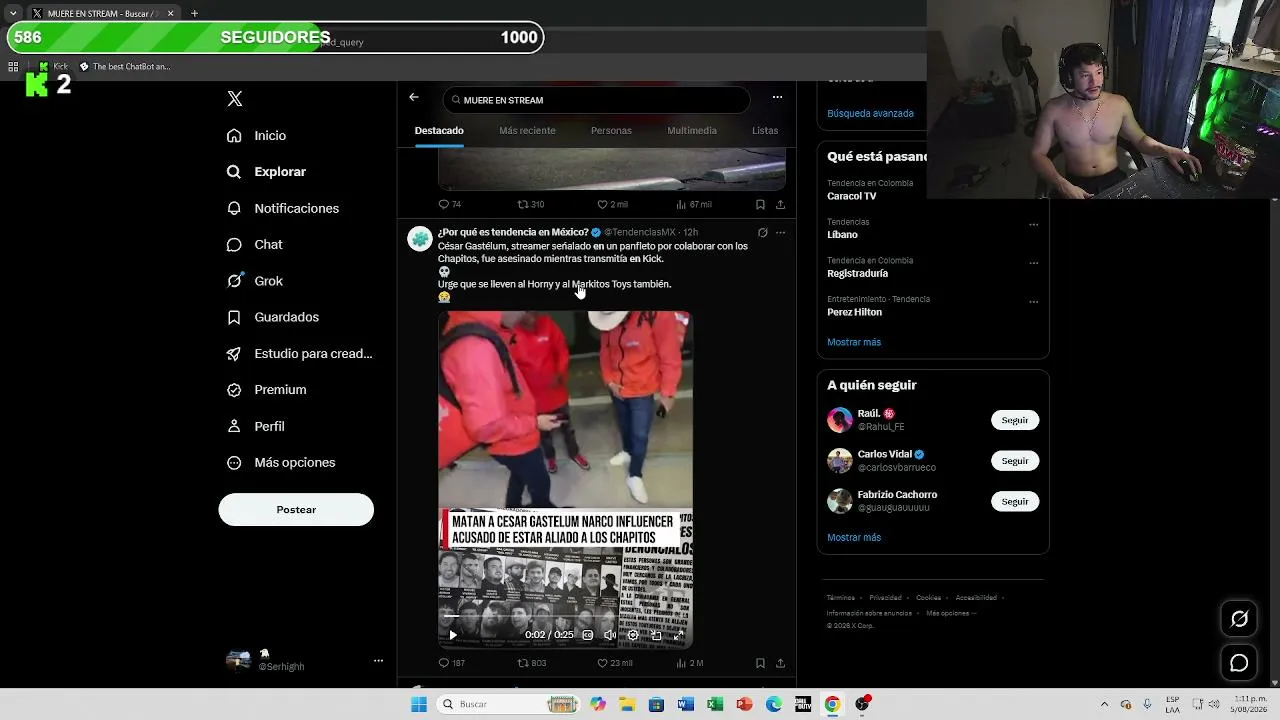The height and width of the screenshot is (720, 1280).
Task: Click Mostrar más under A quién seguir
Action: point(854,538)
